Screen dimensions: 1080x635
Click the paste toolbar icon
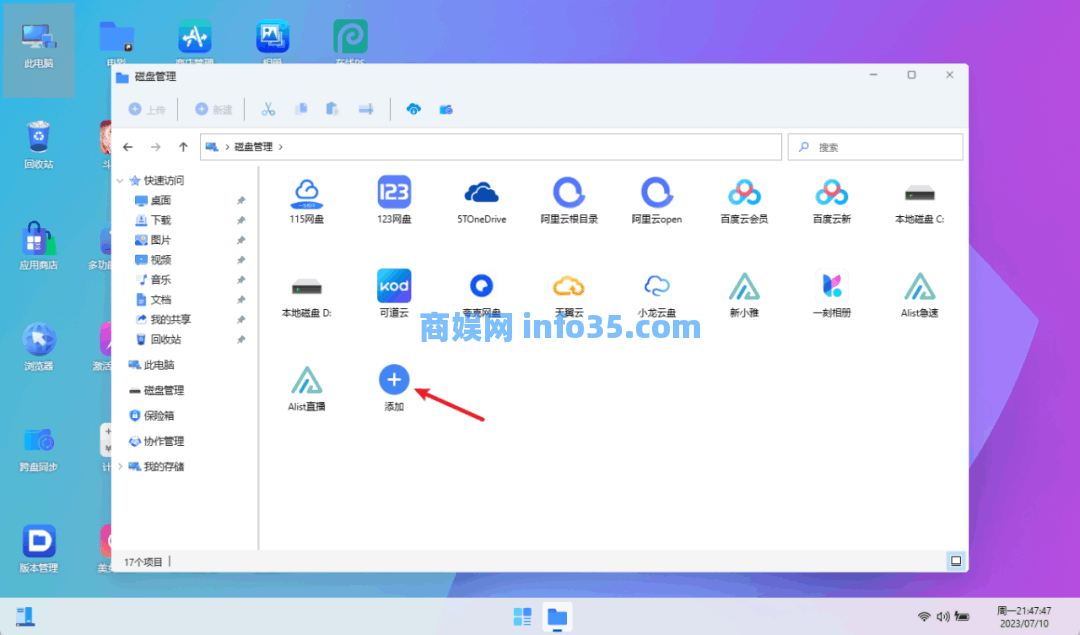(x=333, y=110)
